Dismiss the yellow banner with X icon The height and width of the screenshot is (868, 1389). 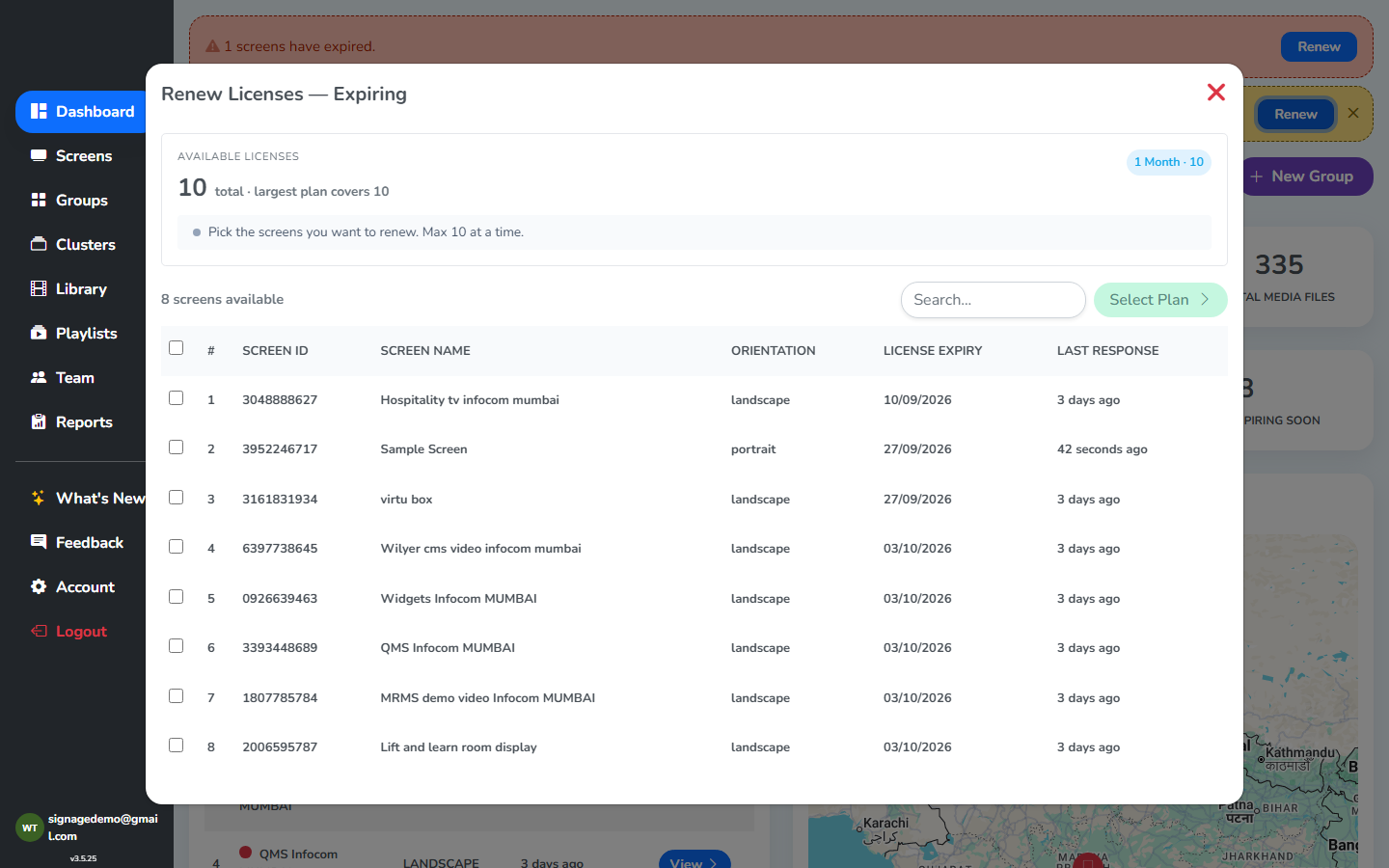[x=1353, y=113]
